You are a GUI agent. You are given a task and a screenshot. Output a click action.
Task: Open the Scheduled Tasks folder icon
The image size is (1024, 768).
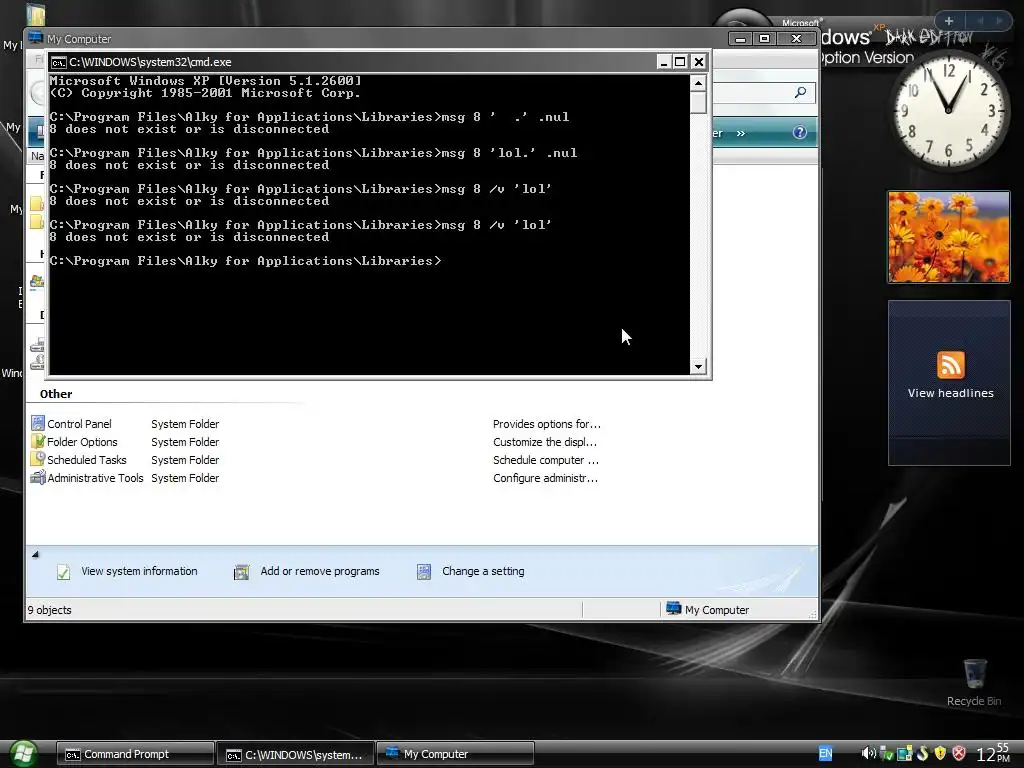[38, 460]
